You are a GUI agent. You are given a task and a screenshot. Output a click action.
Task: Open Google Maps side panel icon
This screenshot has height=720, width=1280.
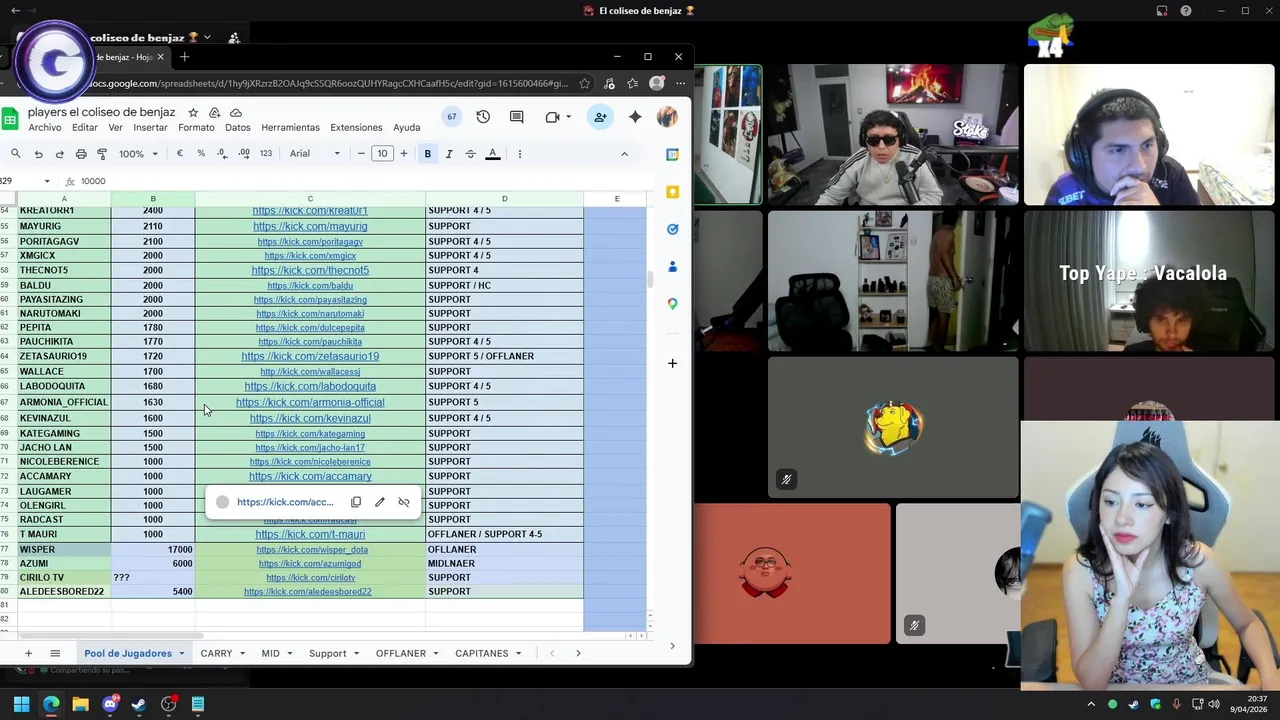tap(673, 304)
